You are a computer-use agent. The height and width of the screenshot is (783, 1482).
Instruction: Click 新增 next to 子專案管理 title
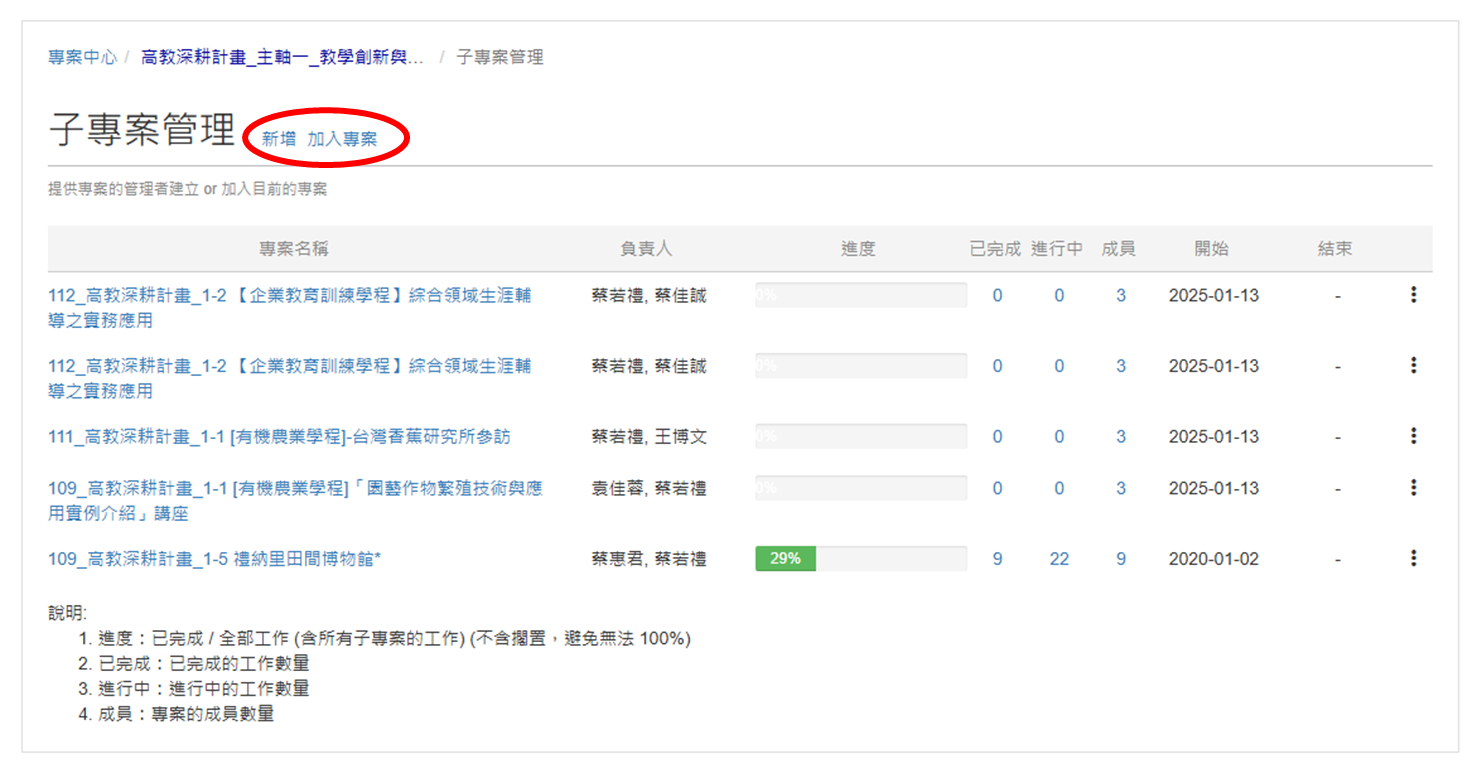click(278, 139)
